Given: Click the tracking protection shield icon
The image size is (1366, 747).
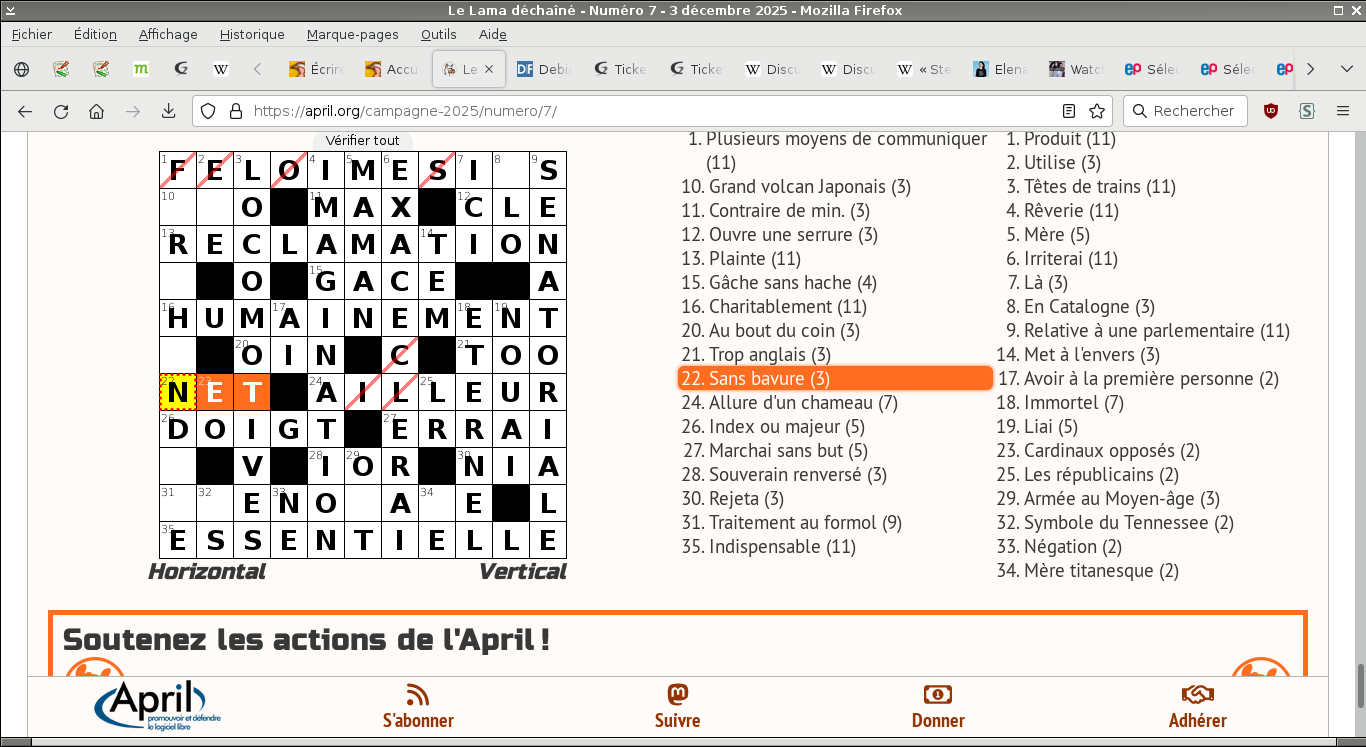Looking at the screenshot, I should point(208,111).
